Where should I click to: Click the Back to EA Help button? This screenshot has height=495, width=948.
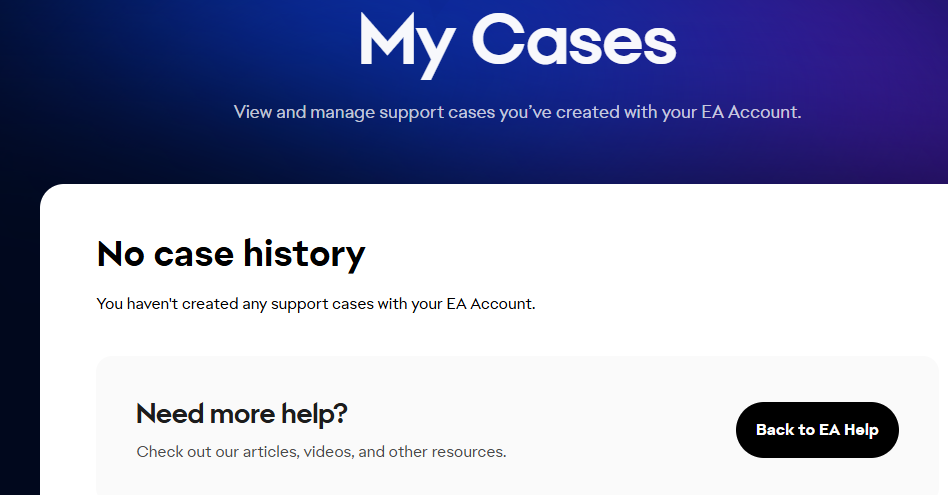pyautogui.click(x=817, y=430)
